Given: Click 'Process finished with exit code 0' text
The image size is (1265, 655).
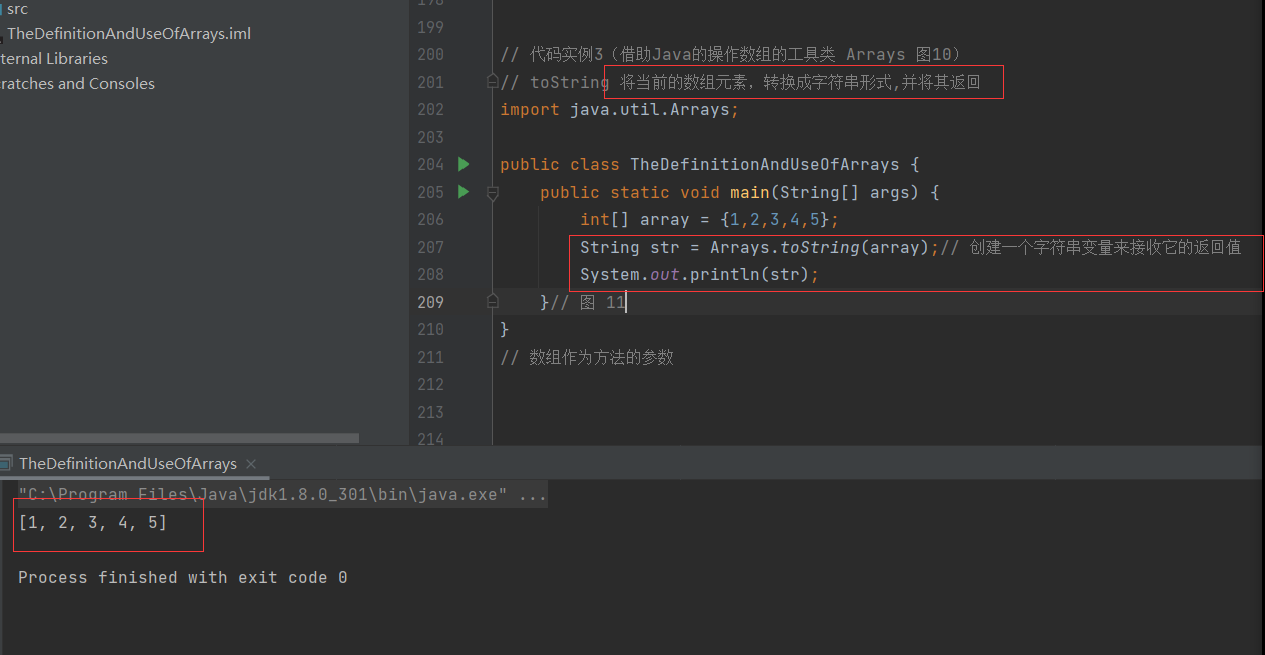Looking at the screenshot, I should 183,577.
